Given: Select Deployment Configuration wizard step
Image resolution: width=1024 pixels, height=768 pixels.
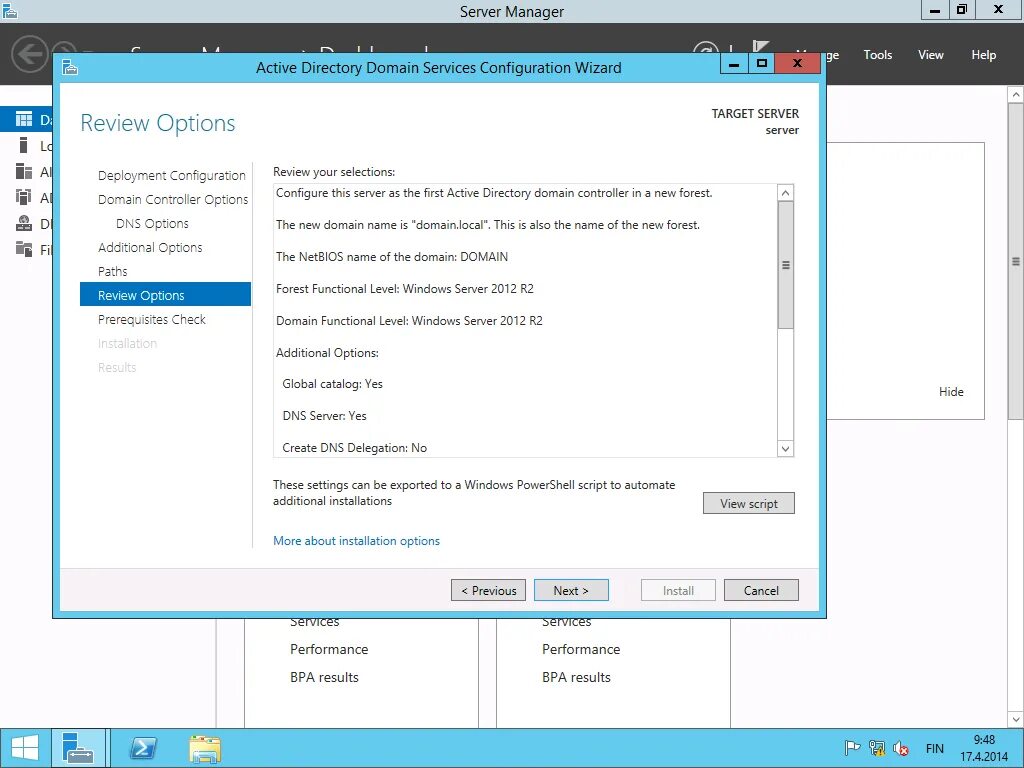Looking at the screenshot, I should point(172,176).
